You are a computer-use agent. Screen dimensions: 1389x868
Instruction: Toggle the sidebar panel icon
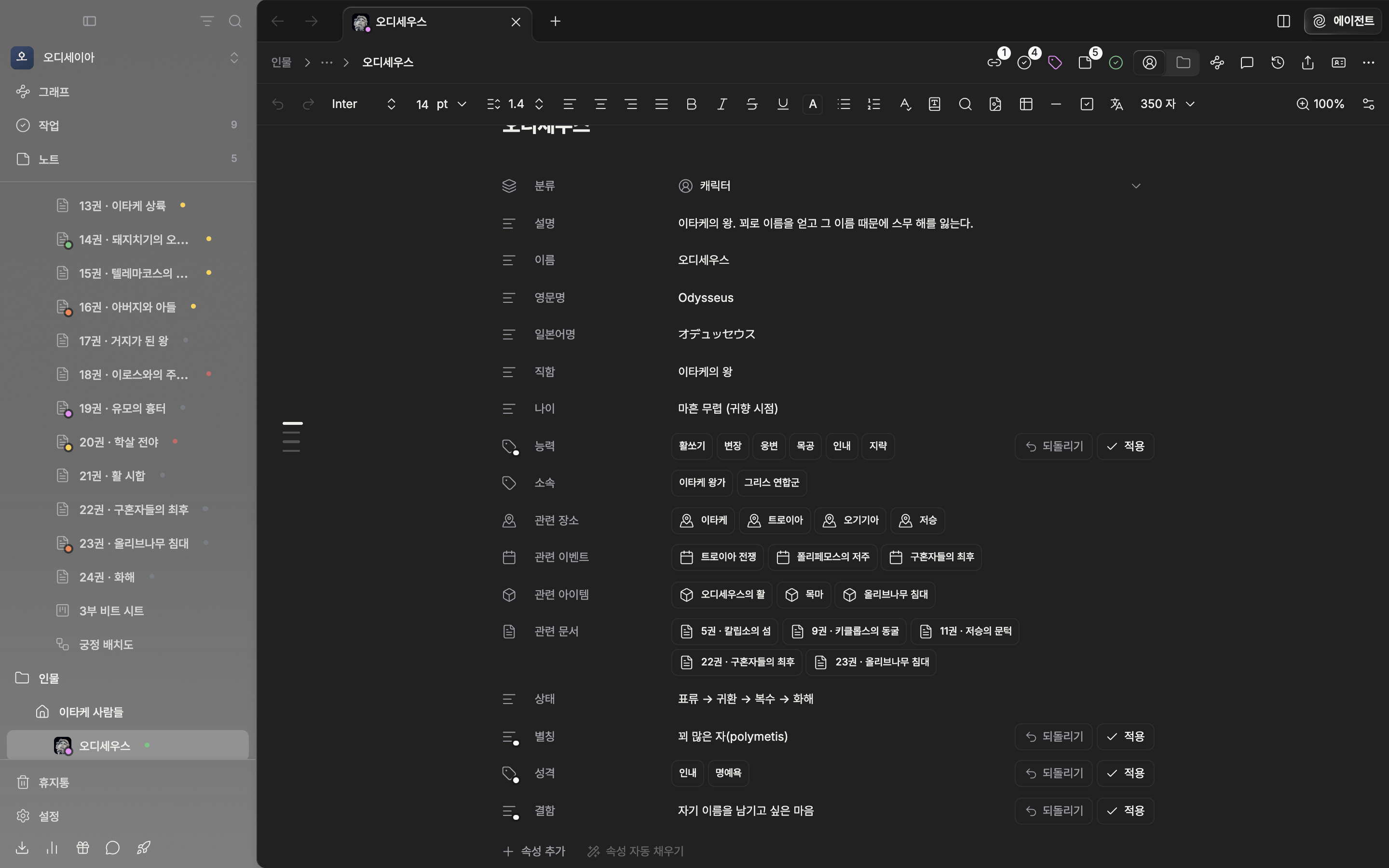[90, 21]
